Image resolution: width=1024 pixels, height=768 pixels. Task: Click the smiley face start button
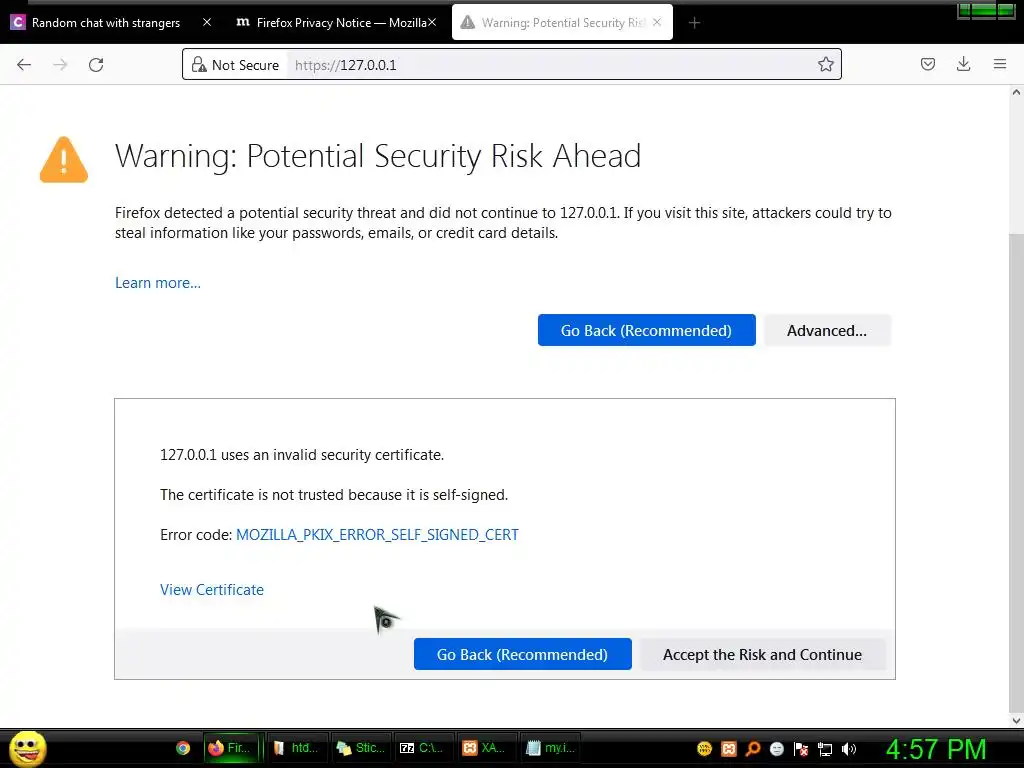pyautogui.click(x=28, y=748)
